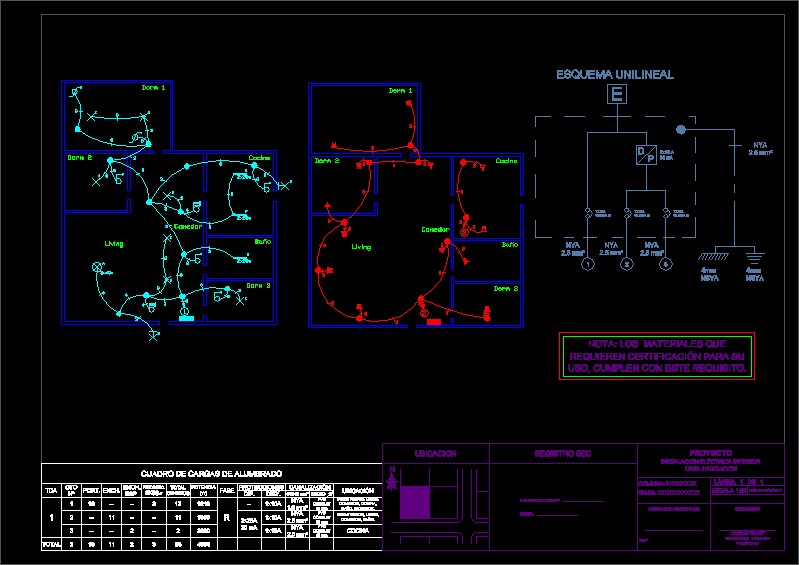799x565 pixels.
Task: Select the TOTAL row label in load table
Action: pyautogui.click(x=50, y=543)
